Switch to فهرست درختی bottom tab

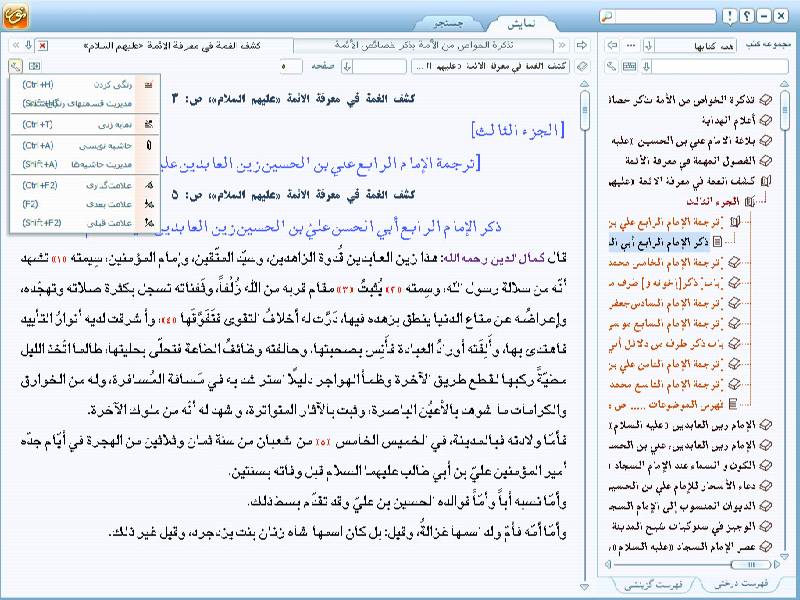click(741, 583)
